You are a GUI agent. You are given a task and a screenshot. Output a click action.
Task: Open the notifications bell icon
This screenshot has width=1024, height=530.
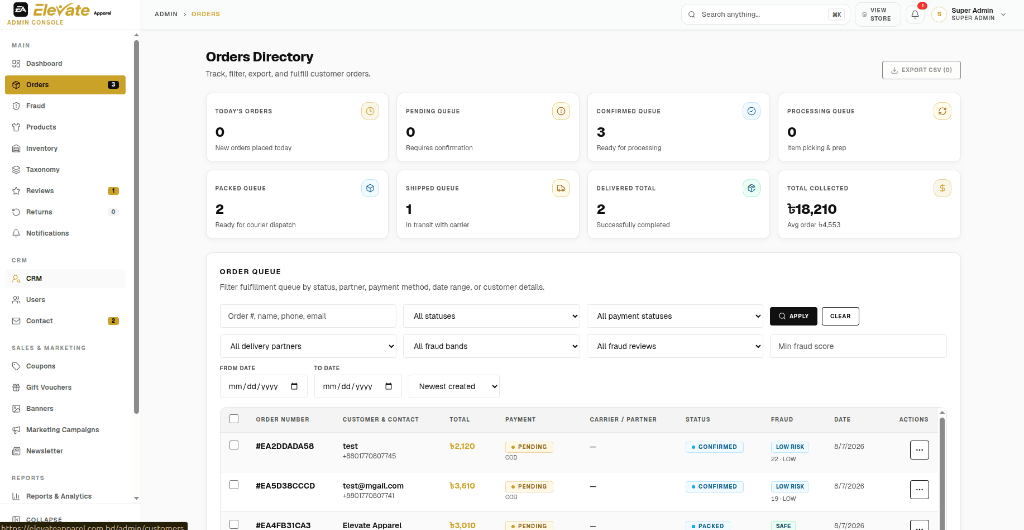click(x=915, y=14)
